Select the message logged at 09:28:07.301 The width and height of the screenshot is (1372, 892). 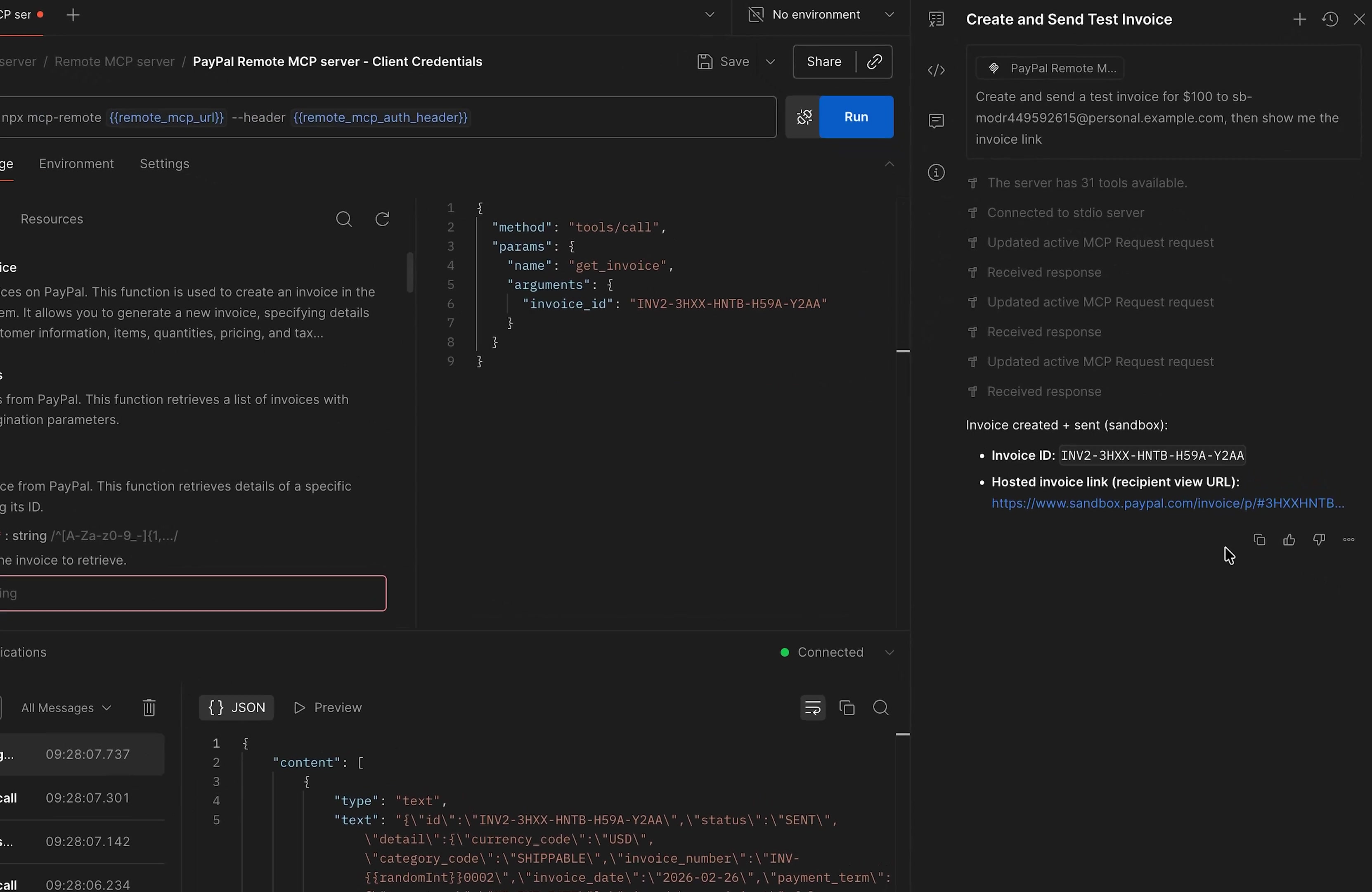[82, 798]
